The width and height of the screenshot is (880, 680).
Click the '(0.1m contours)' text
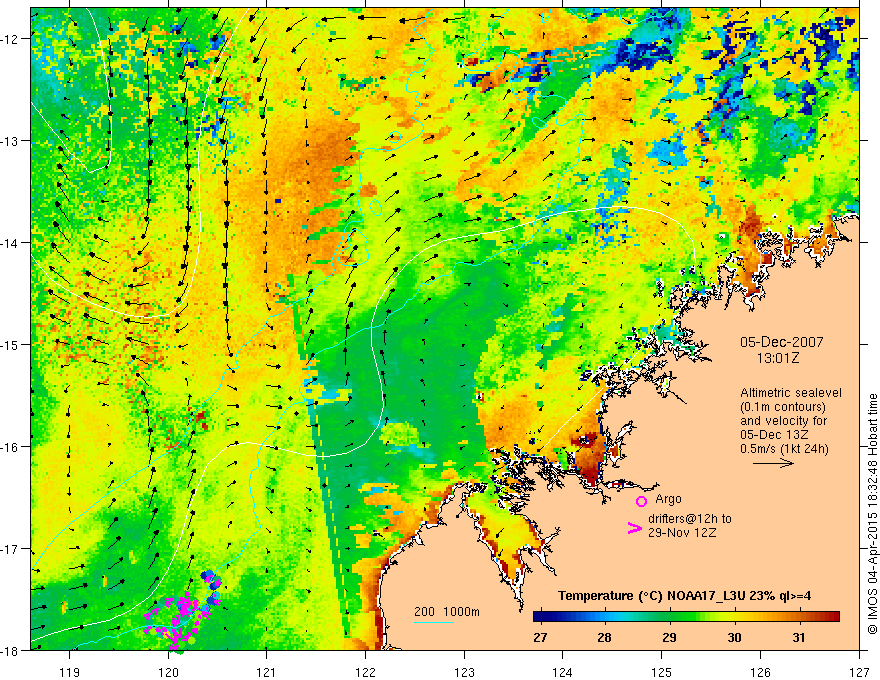click(782, 407)
